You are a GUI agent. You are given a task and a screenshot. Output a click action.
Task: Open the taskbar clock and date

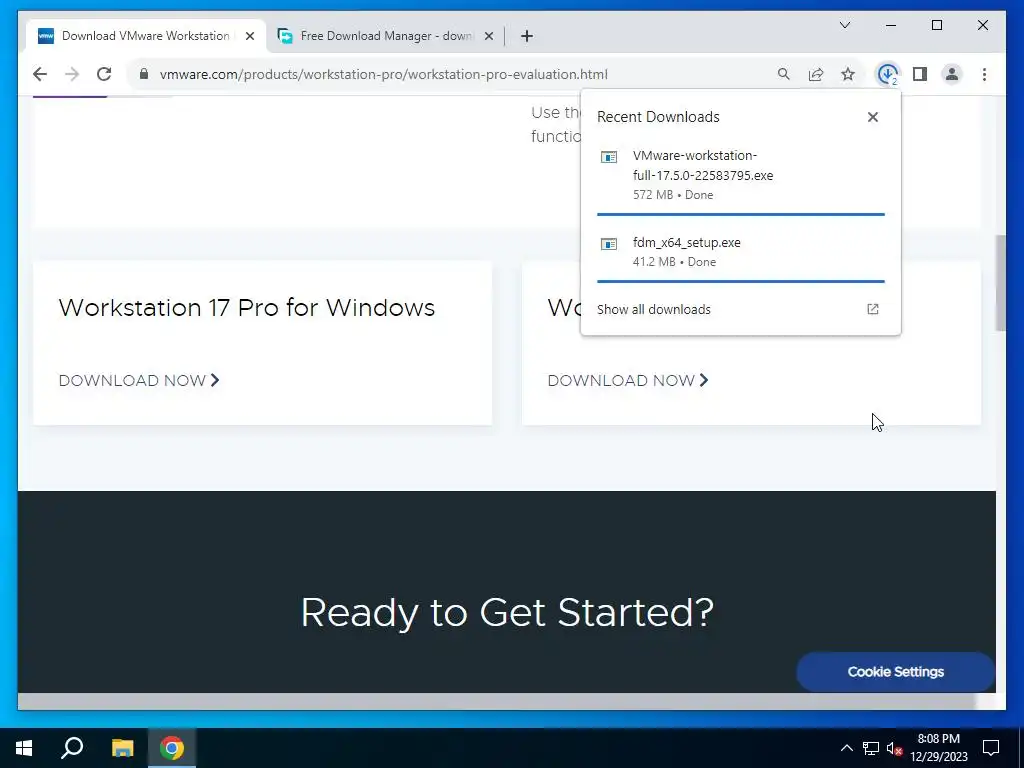coord(938,748)
